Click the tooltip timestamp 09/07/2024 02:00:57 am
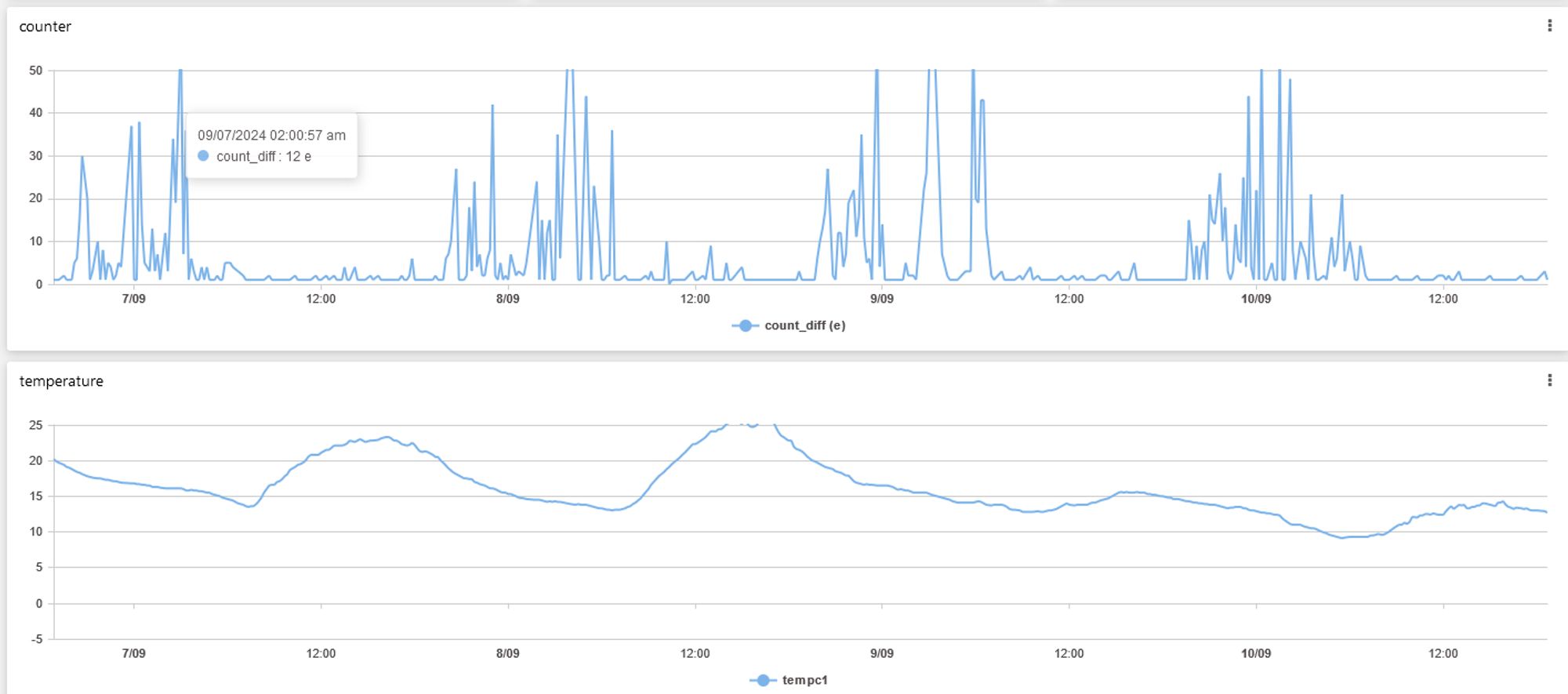 click(271, 135)
